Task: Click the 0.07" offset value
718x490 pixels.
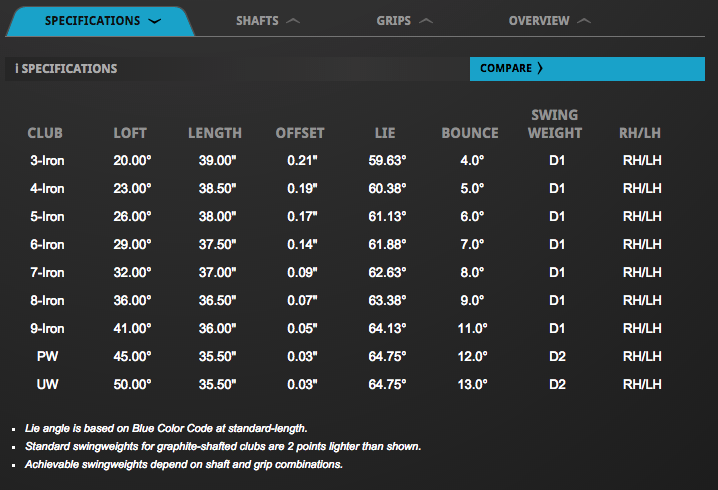Action: point(302,300)
